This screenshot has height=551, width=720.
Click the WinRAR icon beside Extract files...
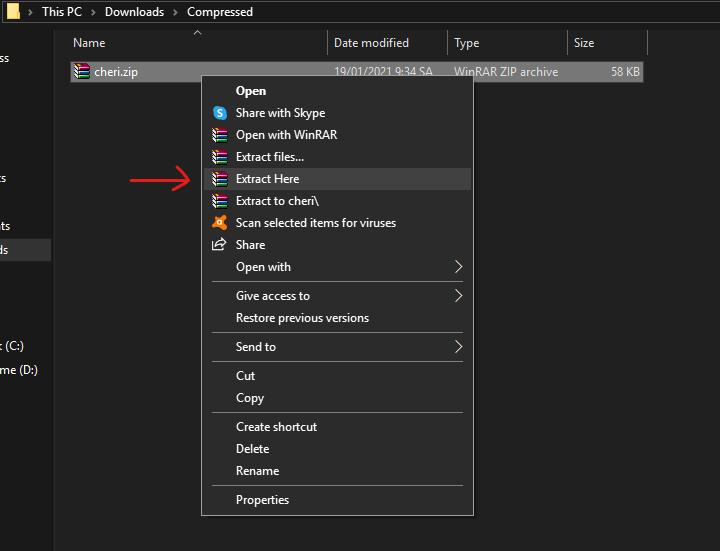(220, 157)
